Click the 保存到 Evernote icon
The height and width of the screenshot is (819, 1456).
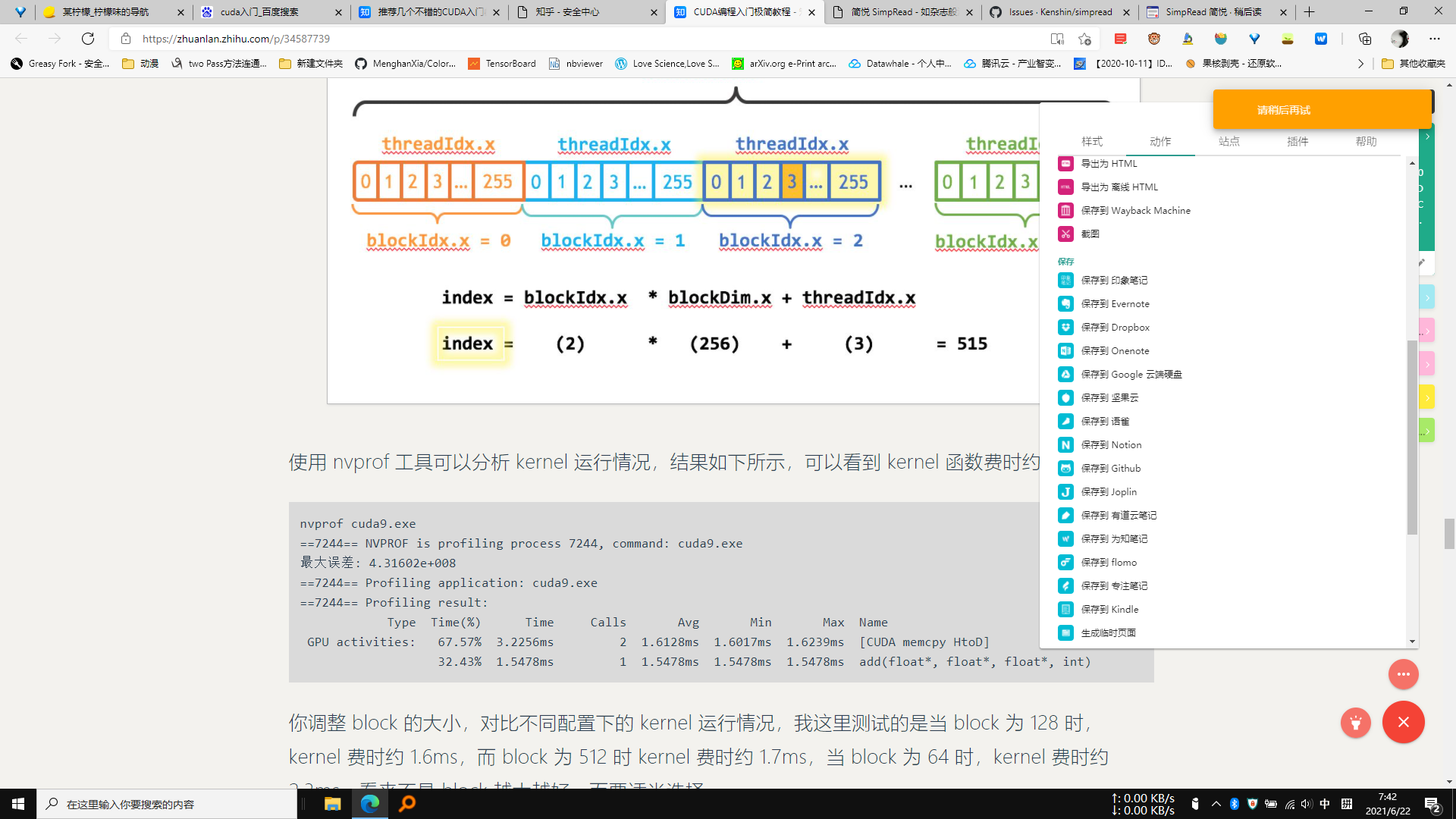1065,304
